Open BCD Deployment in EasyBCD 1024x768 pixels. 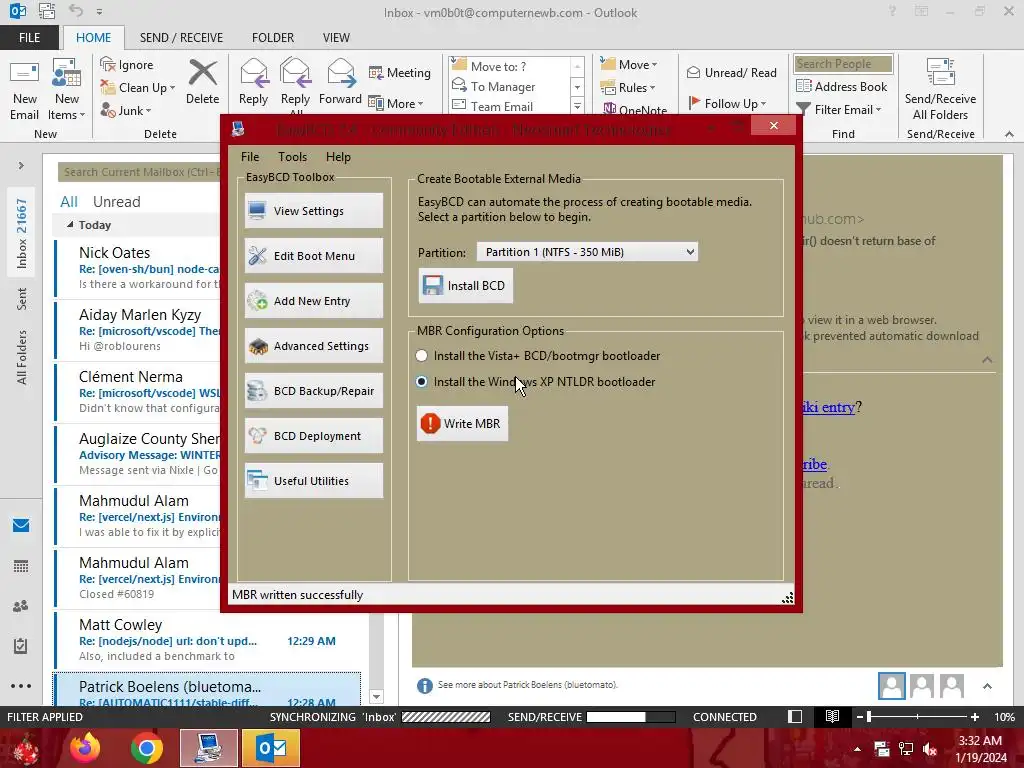(x=313, y=436)
